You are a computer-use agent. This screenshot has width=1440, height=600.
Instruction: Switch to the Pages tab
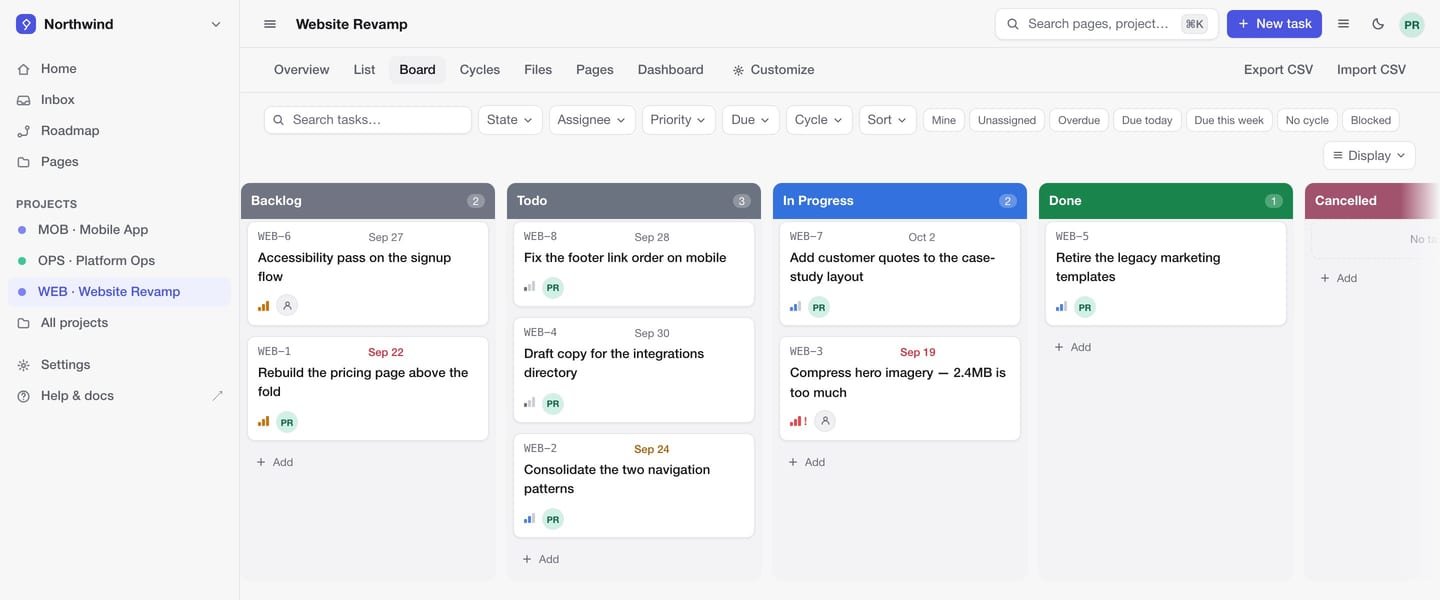(595, 70)
